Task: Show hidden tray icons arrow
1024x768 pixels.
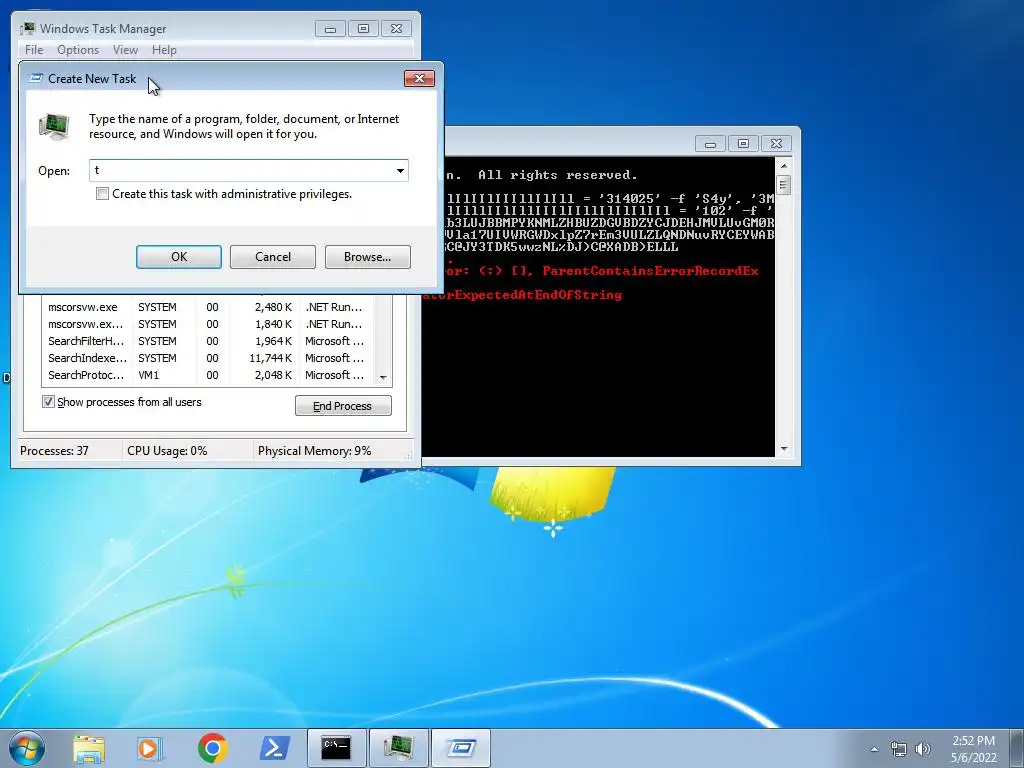Action: click(x=874, y=749)
